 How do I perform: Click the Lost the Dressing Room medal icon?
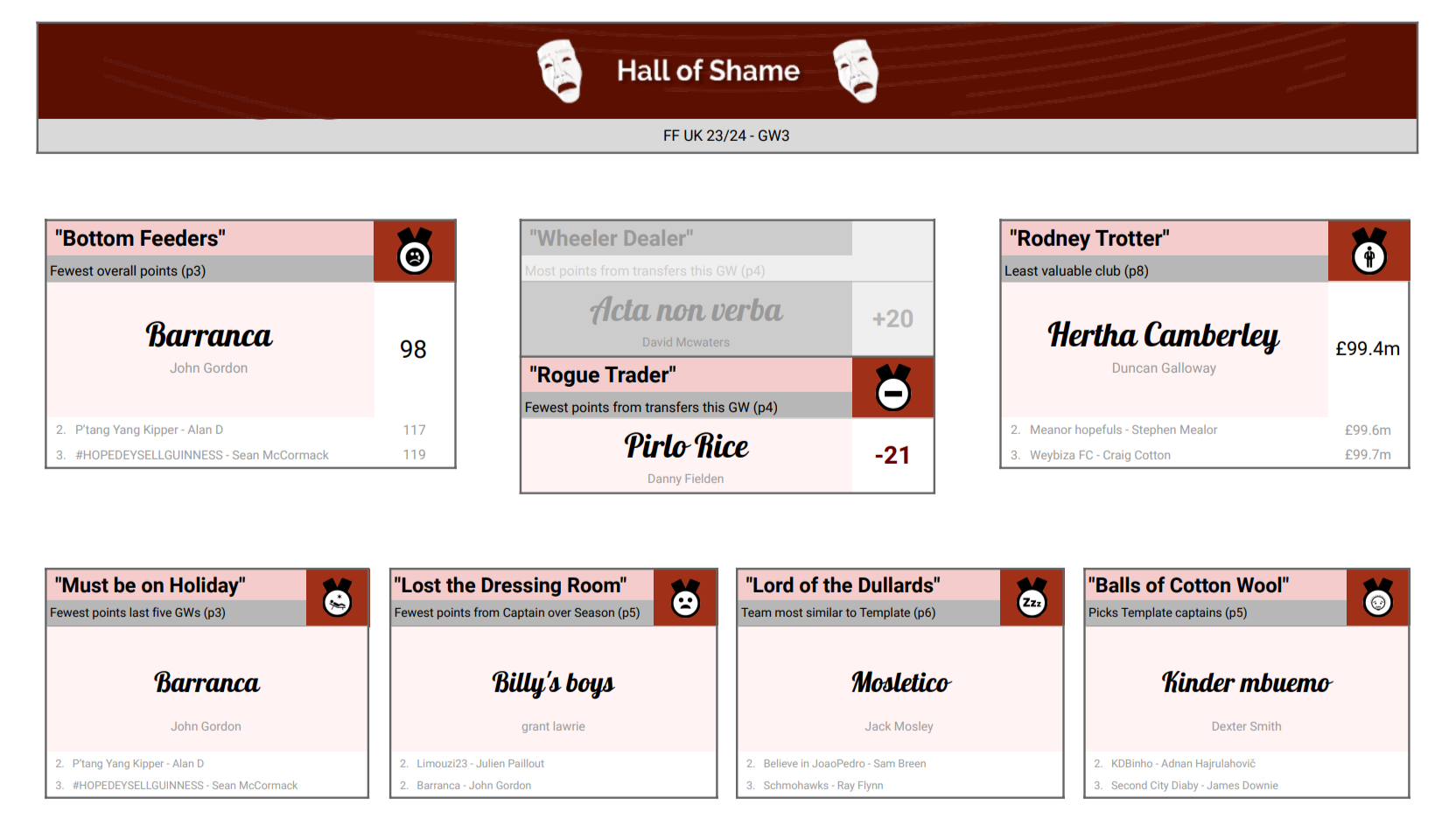[x=685, y=598]
